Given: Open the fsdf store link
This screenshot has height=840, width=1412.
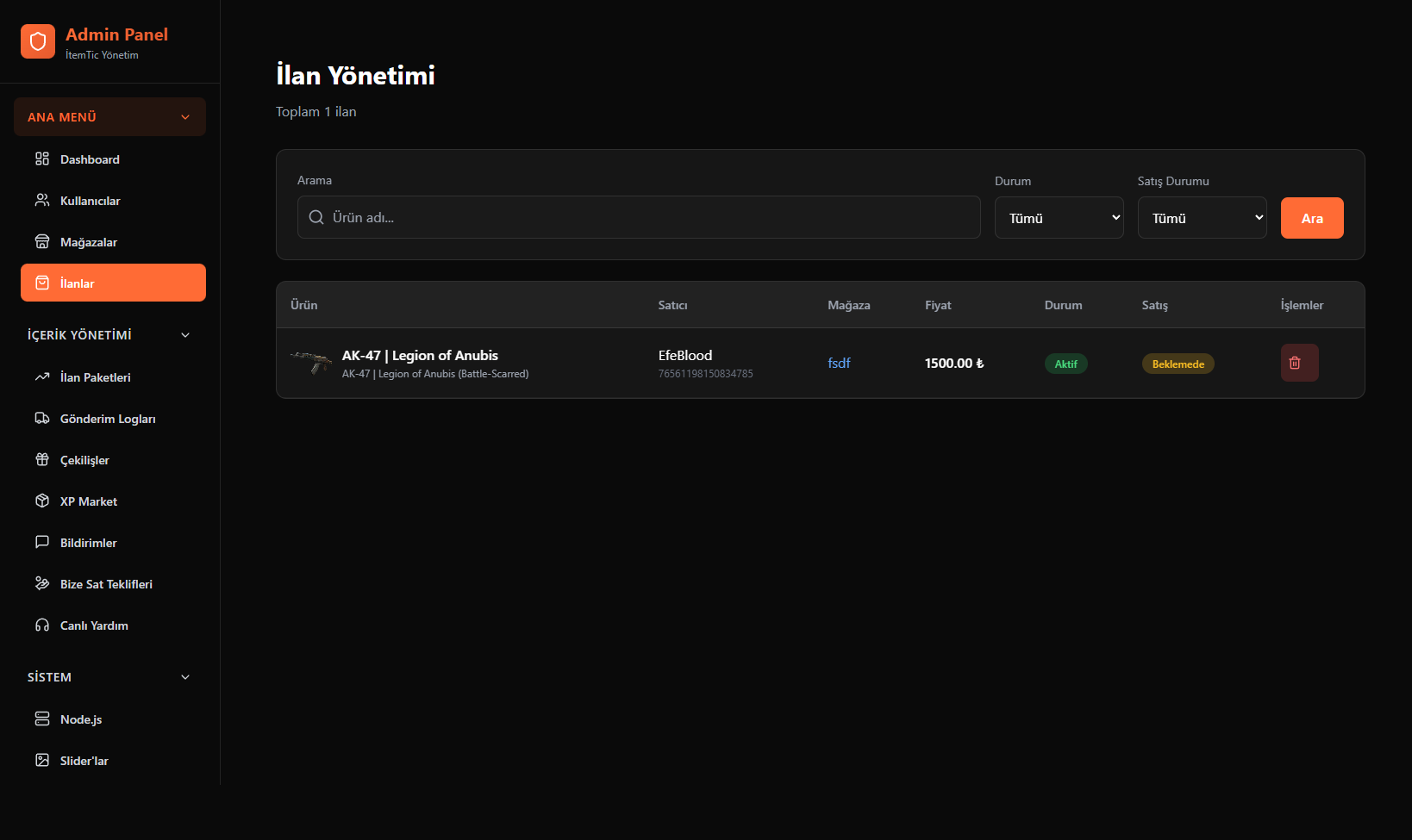Looking at the screenshot, I should [x=839, y=364].
